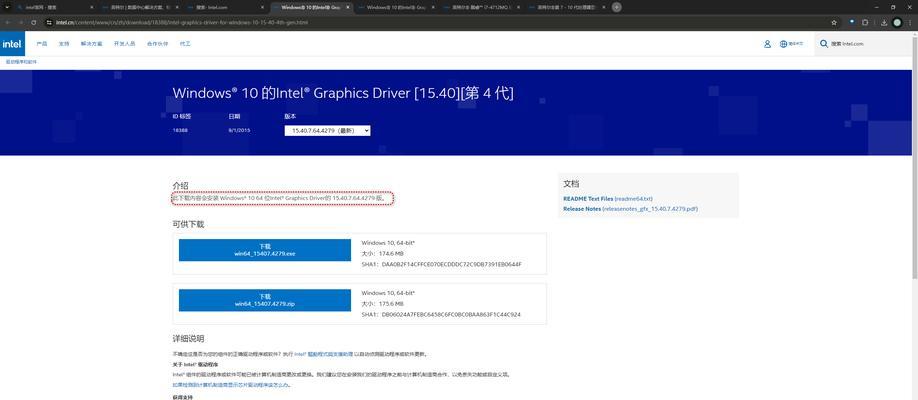Viewport: 918px width, 400px height.
Task: Open the browser Downloads icon
Action: pyautogui.click(x=883, y=22)
